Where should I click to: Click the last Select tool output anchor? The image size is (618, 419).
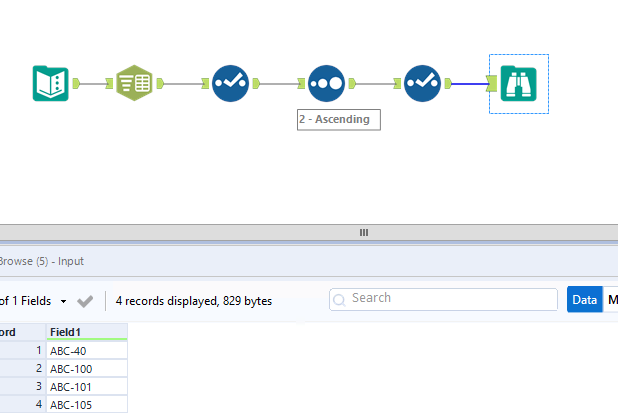(x=448, y=84)
